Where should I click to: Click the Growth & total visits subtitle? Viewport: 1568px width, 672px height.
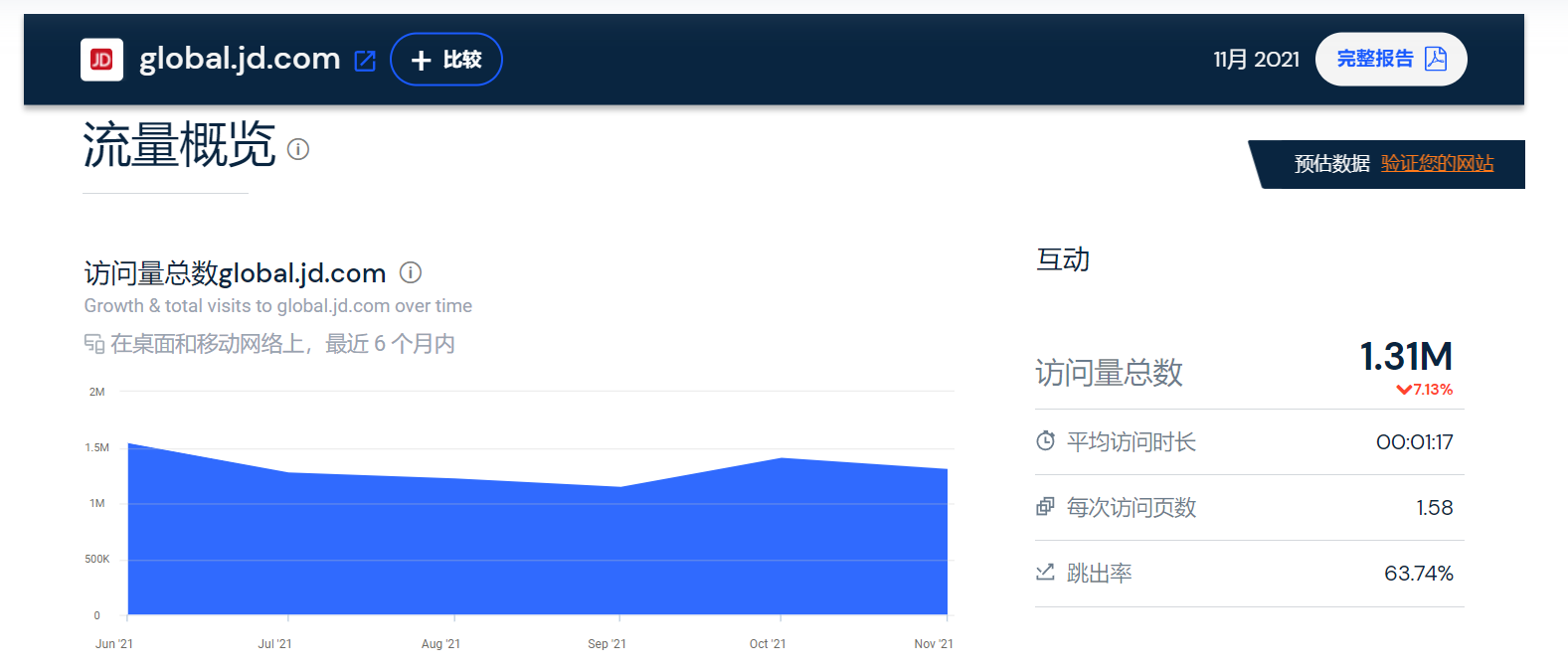[x=278, y=306]
